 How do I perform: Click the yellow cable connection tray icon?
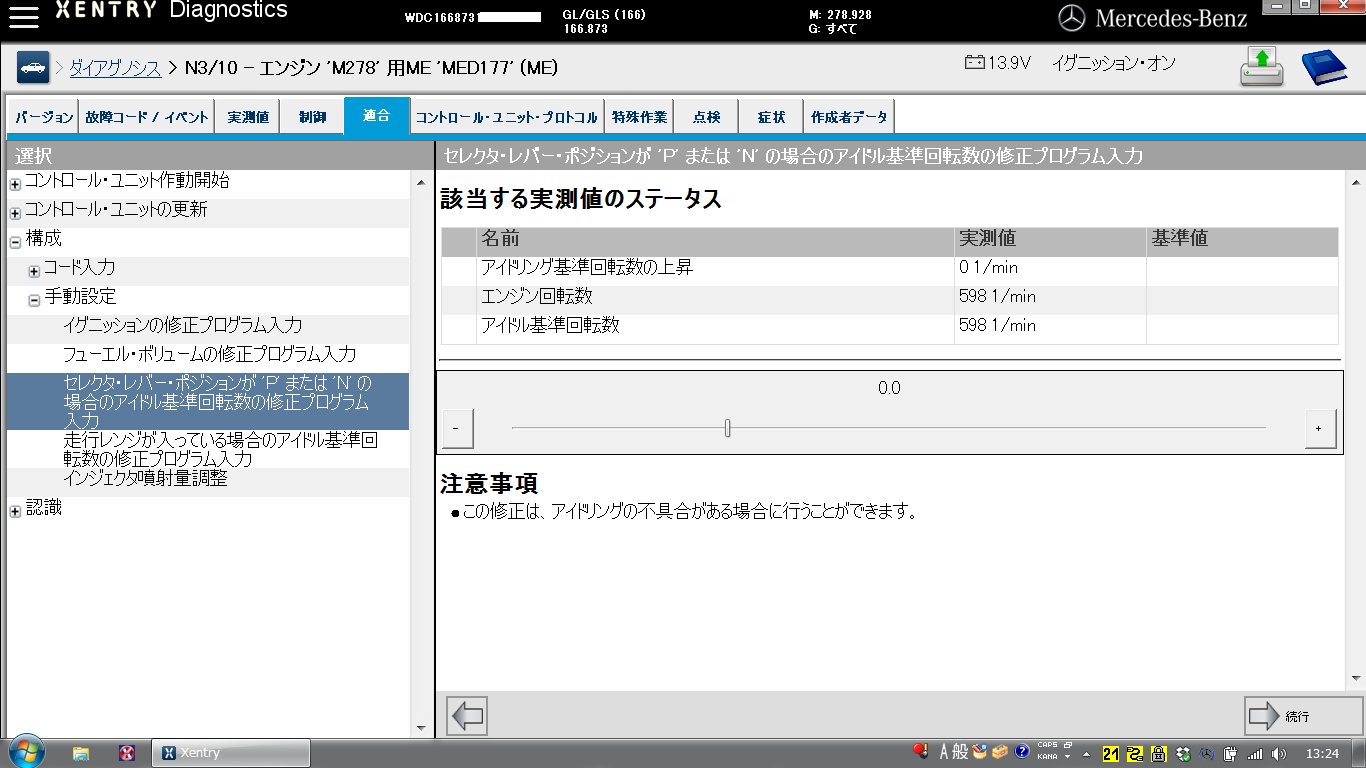pyautogui.click(x=1135, y=754)
